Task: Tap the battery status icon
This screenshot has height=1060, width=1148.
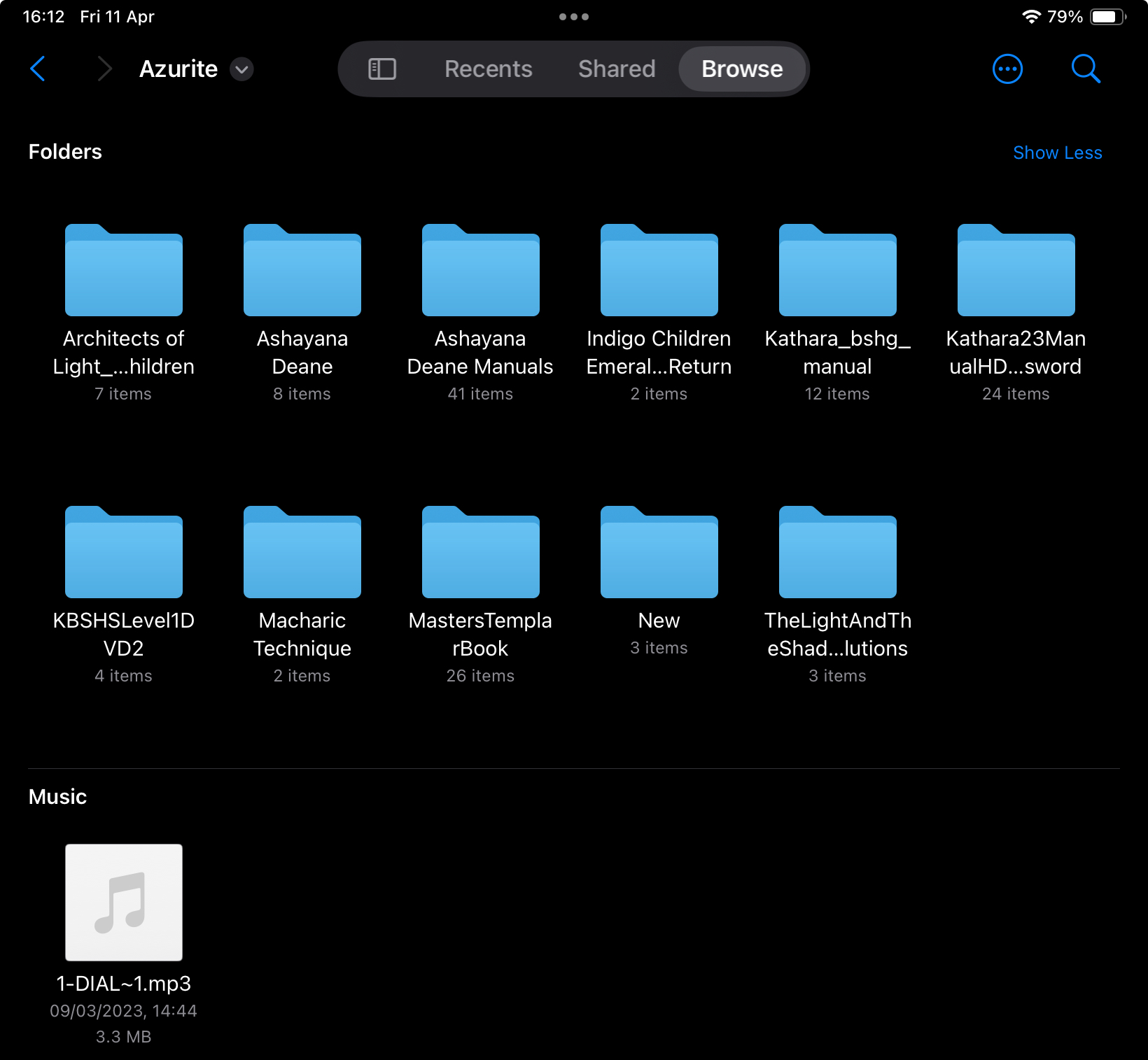Action: [1108, 17]
